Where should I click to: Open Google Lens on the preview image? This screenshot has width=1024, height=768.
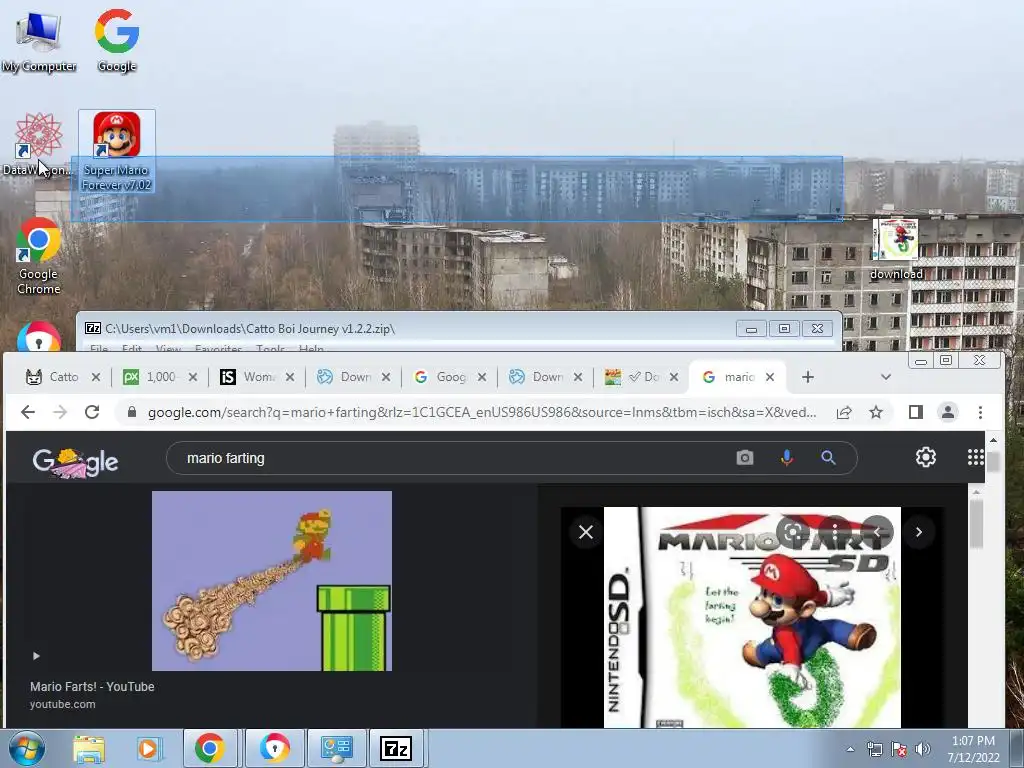pyautogui.click(x=792, y=532)
